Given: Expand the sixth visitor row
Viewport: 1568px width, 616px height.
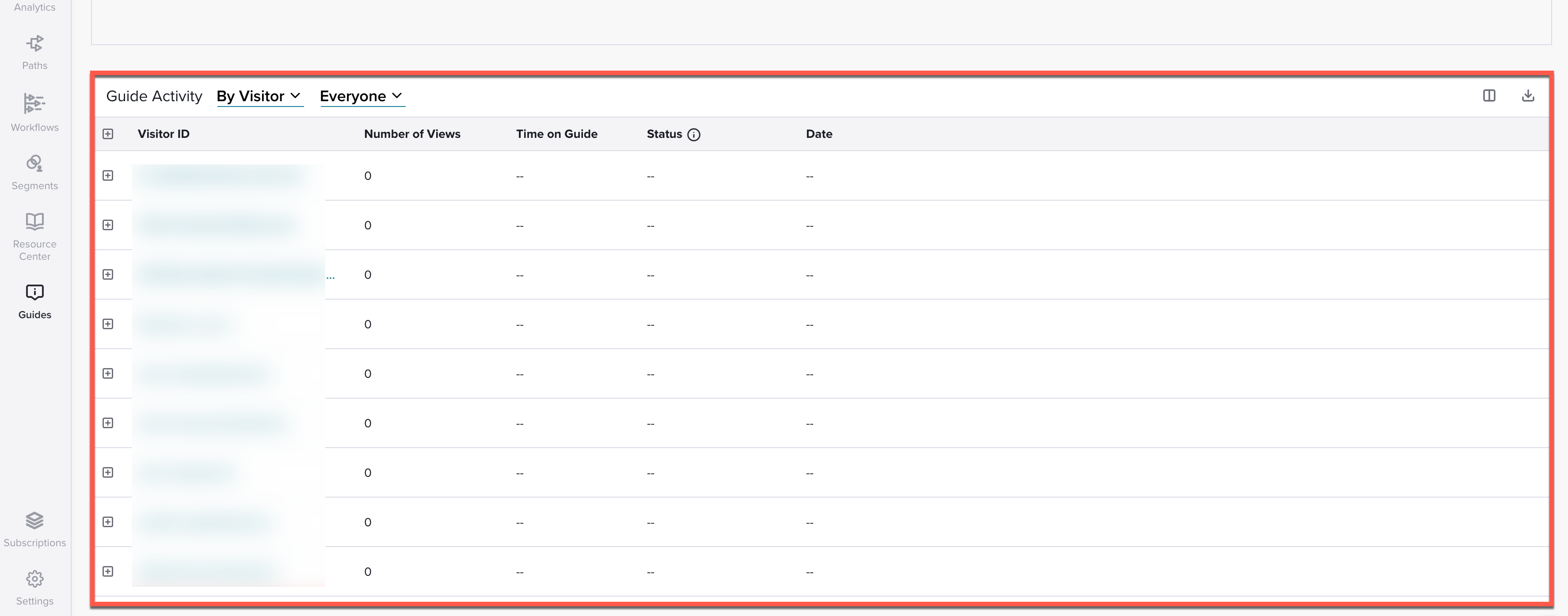Looking at the screenshot, I should (x=108, y=423).
